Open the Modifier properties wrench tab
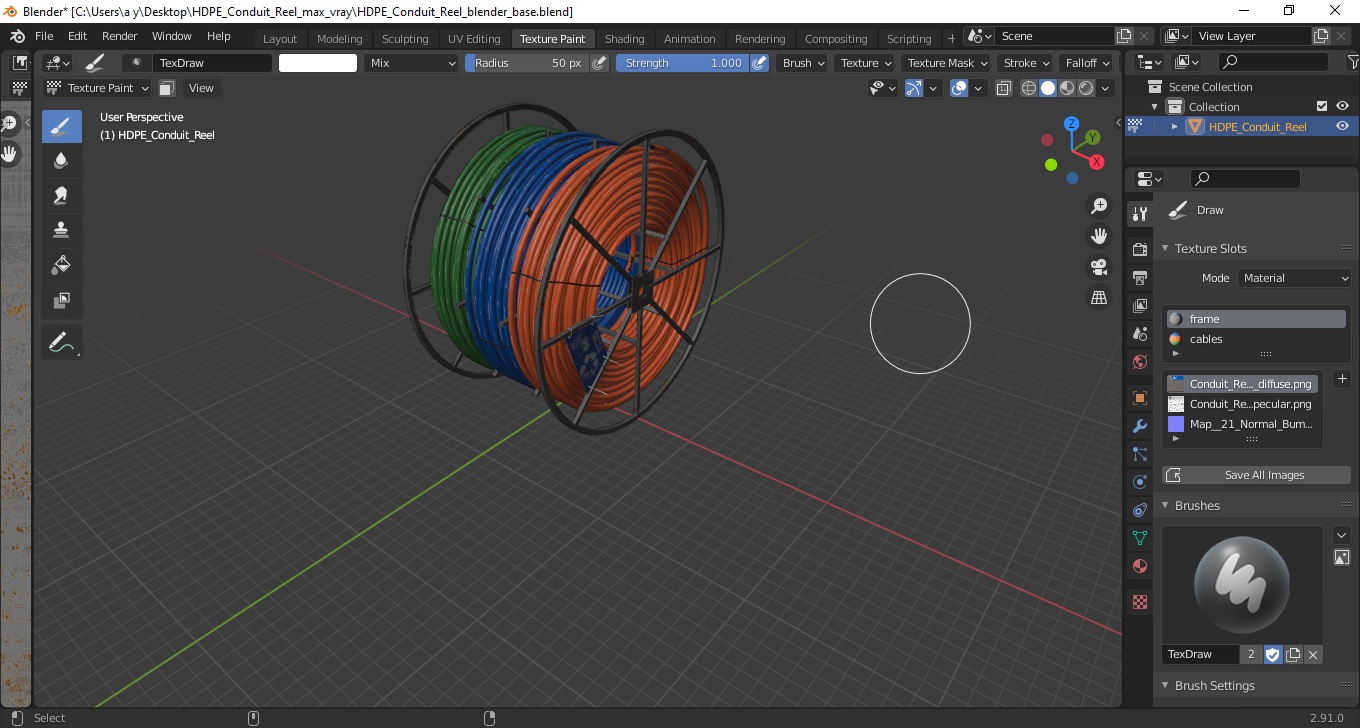This screenshot has width=1360, height=728. [x=1139, y=426]
